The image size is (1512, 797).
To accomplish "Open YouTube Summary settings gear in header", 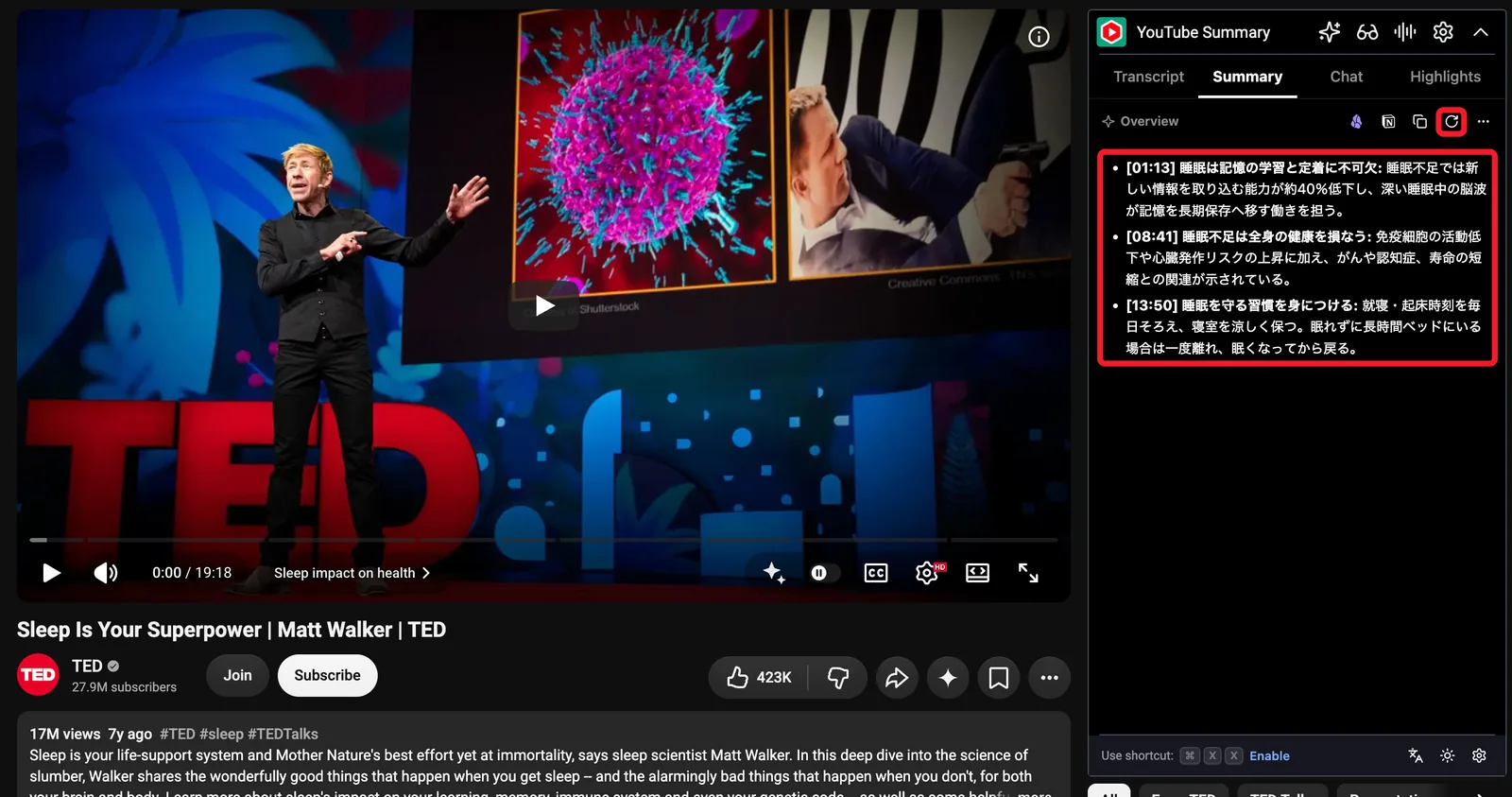I will click(1443, 32).
